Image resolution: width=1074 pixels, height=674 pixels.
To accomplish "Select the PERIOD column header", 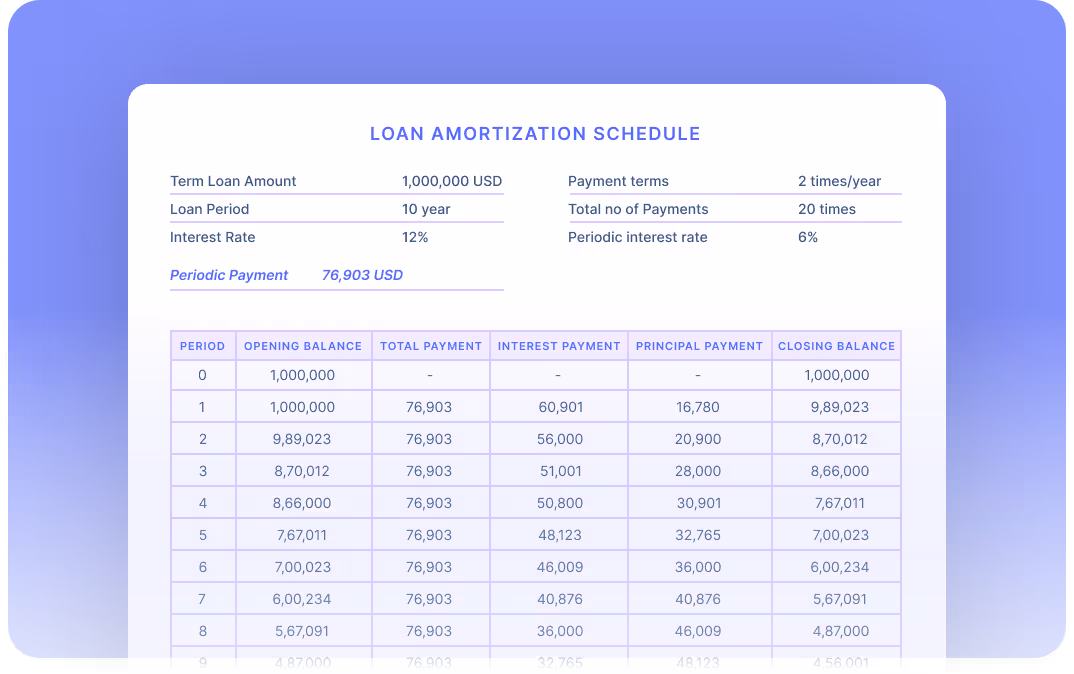I will pyautogui.click(x=203, y=346).
